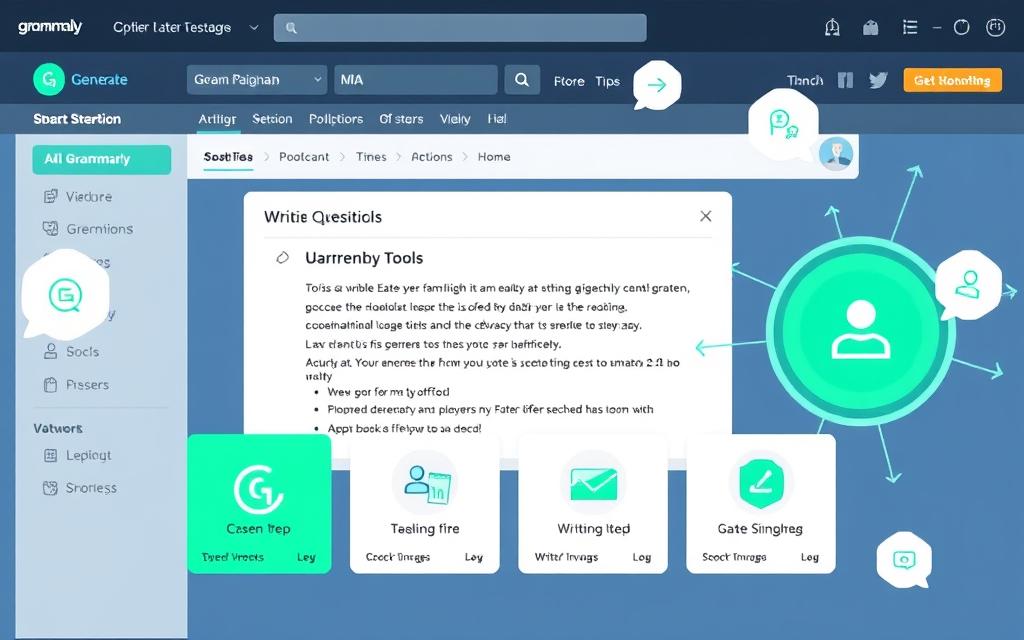Expand the Geam Paighan combo box
1024x640 pixels.
(x=257, y=80)
